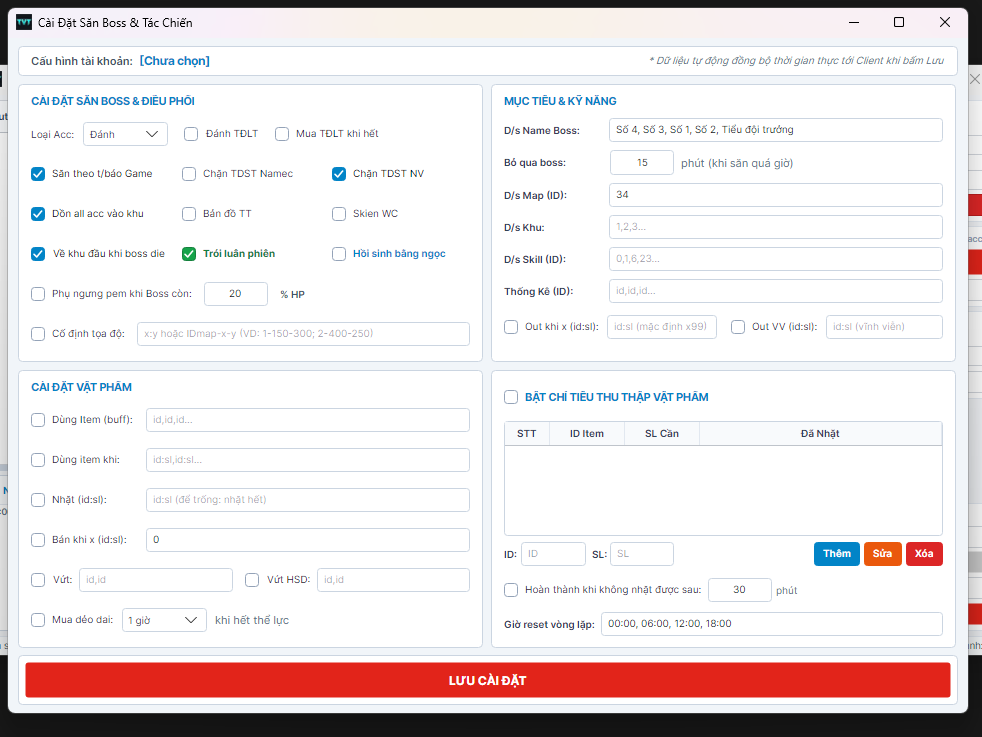This screenshot has height=737, width=982.
Task: Enable Out khi x (id:sl) checkbox
Action: (x=511, y=327)
